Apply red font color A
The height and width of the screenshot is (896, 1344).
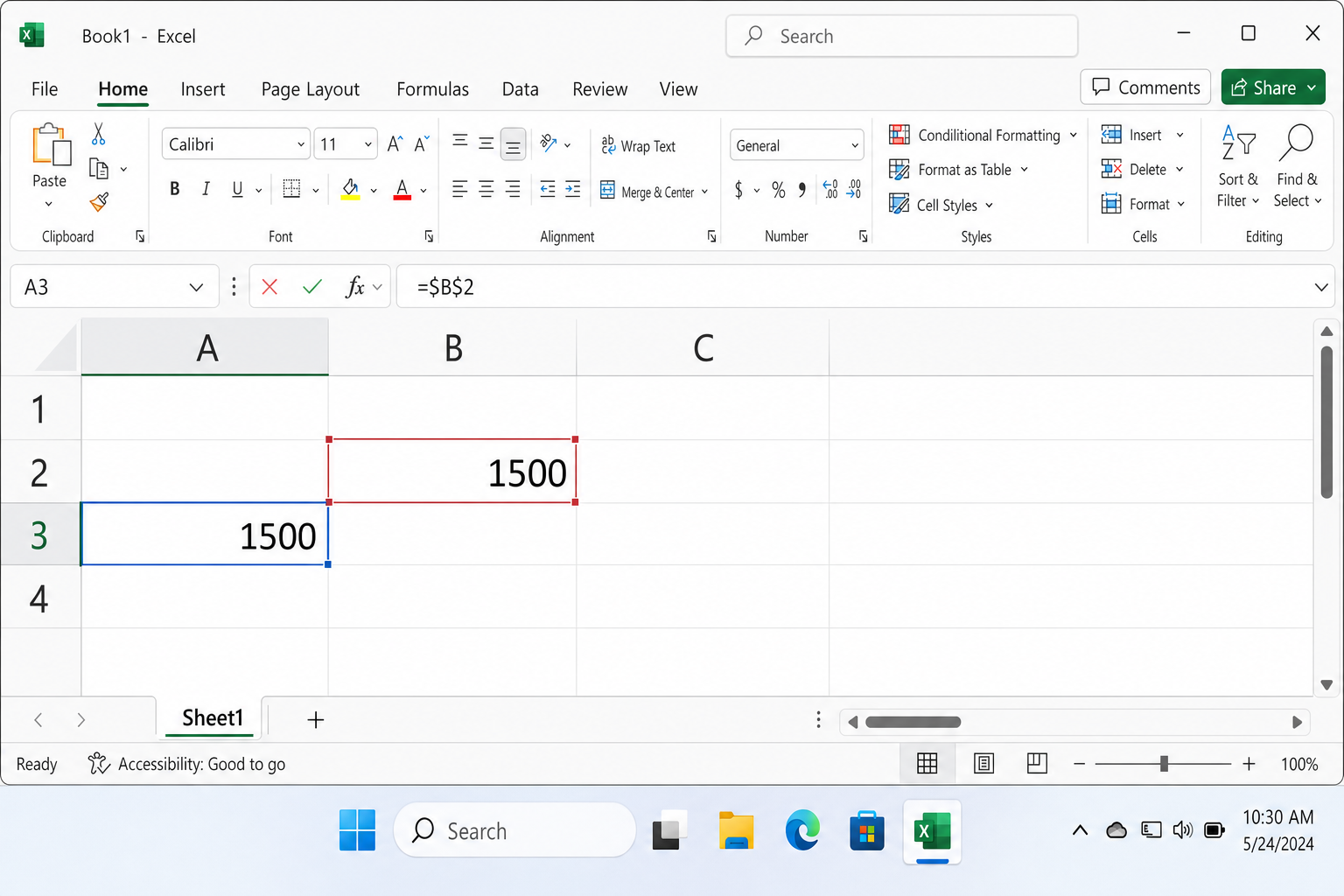point(402,189)
